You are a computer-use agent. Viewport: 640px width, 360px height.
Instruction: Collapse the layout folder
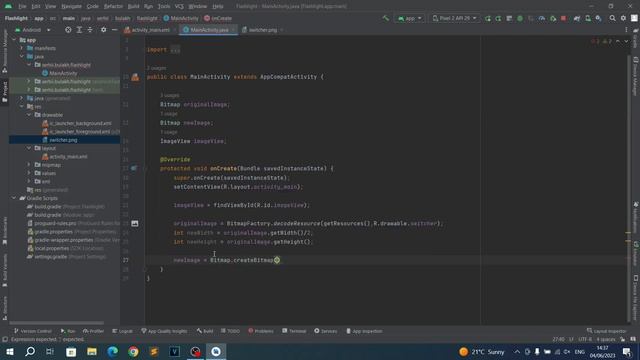(x=29, y=148)
